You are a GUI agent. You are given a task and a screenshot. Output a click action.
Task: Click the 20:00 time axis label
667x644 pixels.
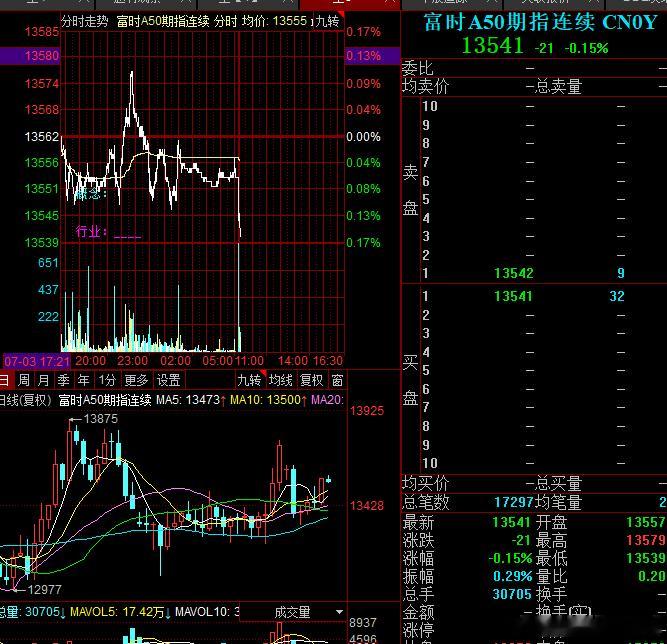[x=90, y=361]
